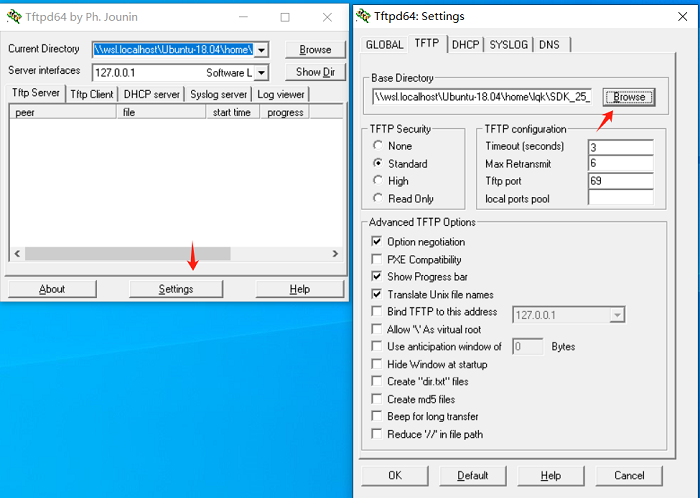Click the About button
This screenshot has height=498, width=700.
click(x=52, y=289)
